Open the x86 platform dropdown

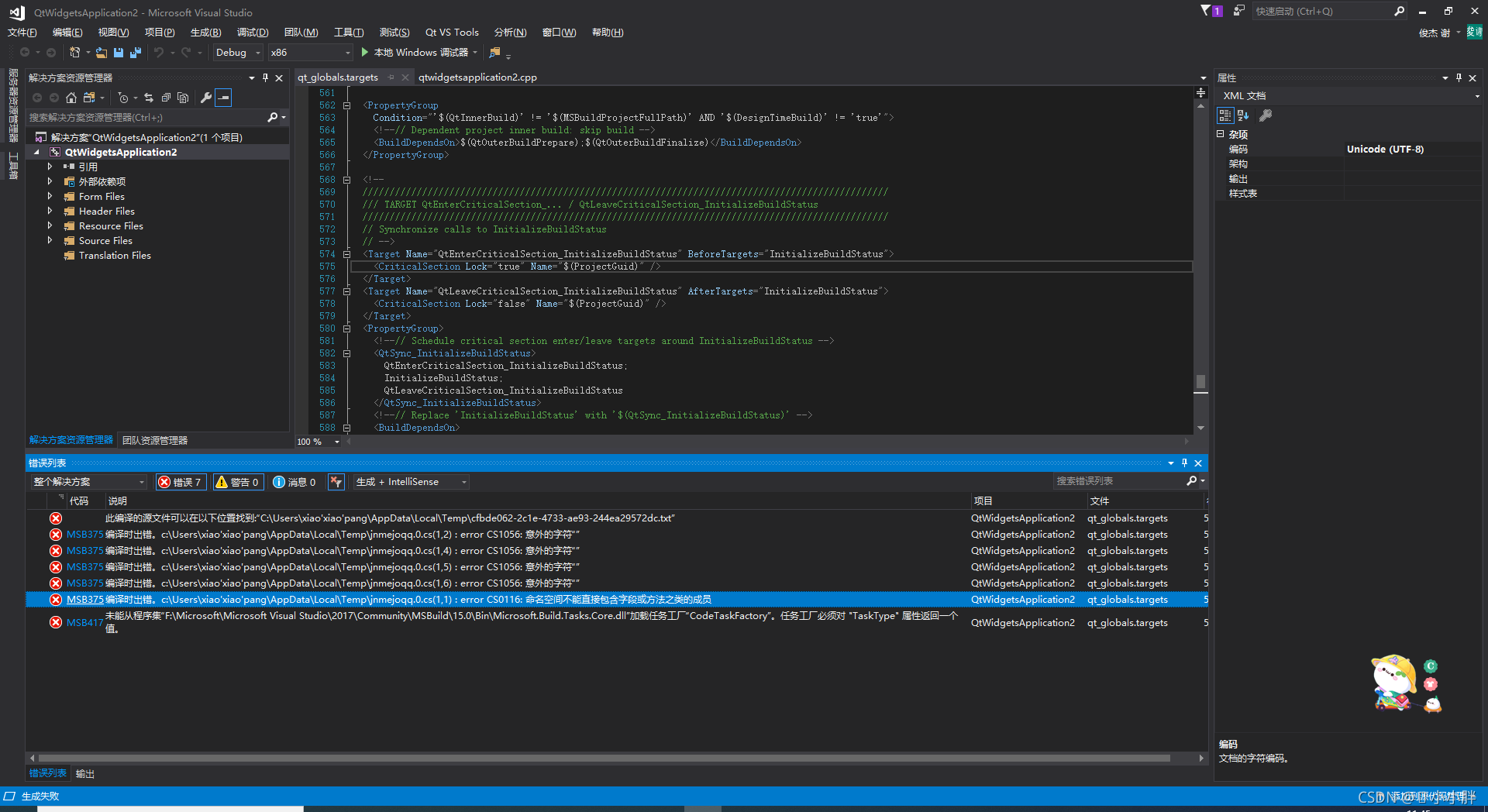311,53
